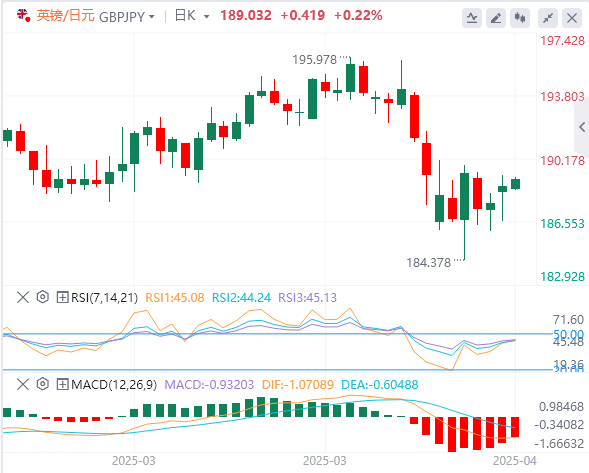Screen dimensions: 589x473
Task: Open the candlestick indicator settings icon
Action: pyautogui.click(x=520, y=18)
